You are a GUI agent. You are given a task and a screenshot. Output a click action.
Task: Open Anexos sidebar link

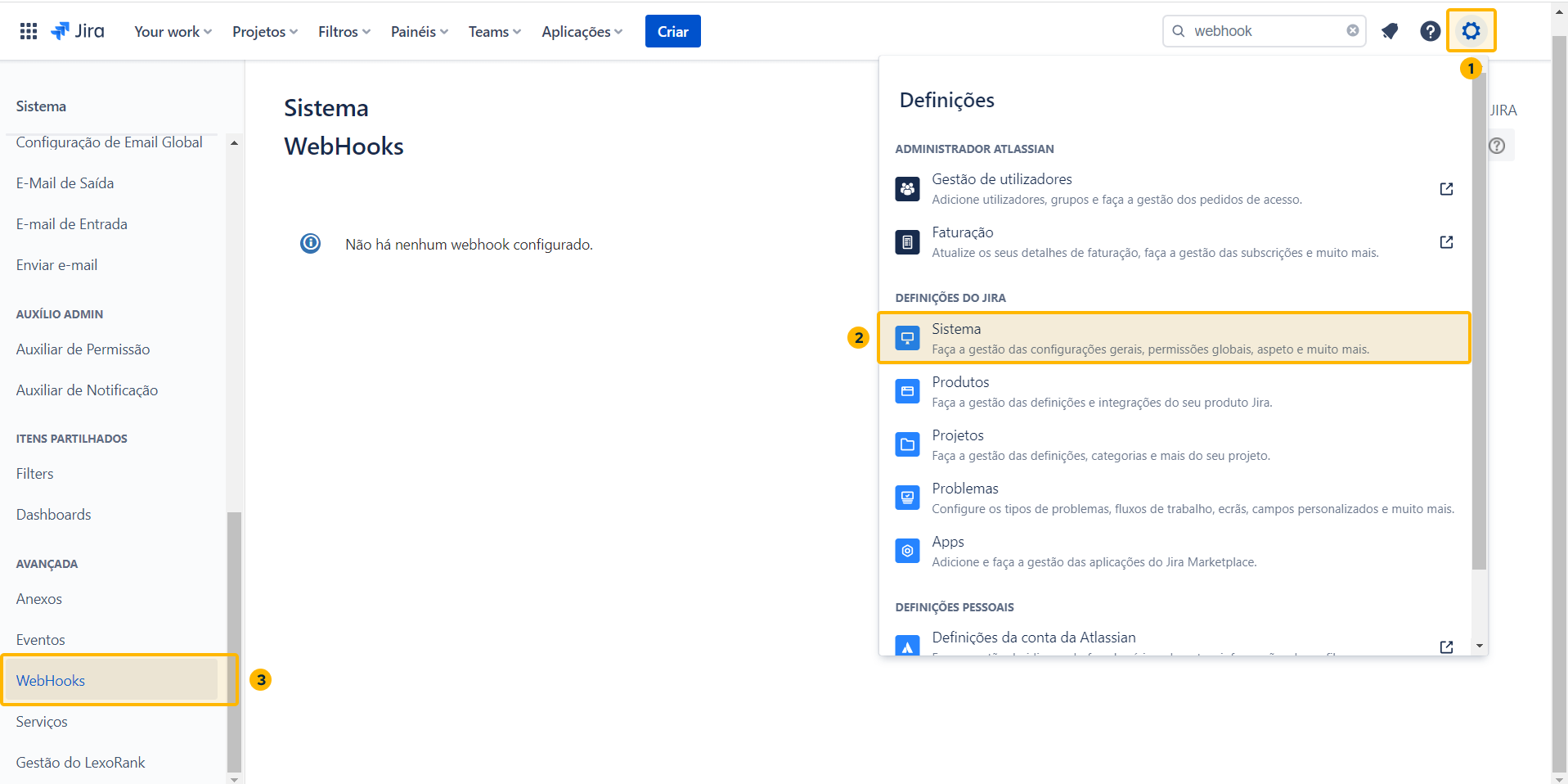point(39,599)
